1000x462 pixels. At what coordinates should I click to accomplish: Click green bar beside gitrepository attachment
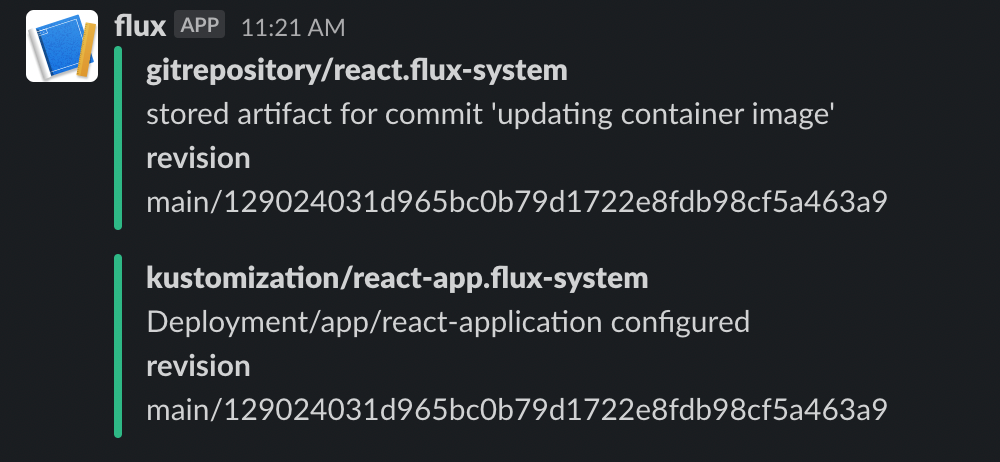[118, 138]
